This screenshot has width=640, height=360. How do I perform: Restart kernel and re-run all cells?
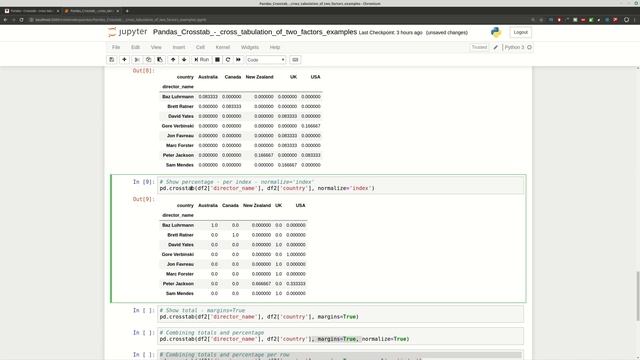pyautogui.click(x=238, y=60)
